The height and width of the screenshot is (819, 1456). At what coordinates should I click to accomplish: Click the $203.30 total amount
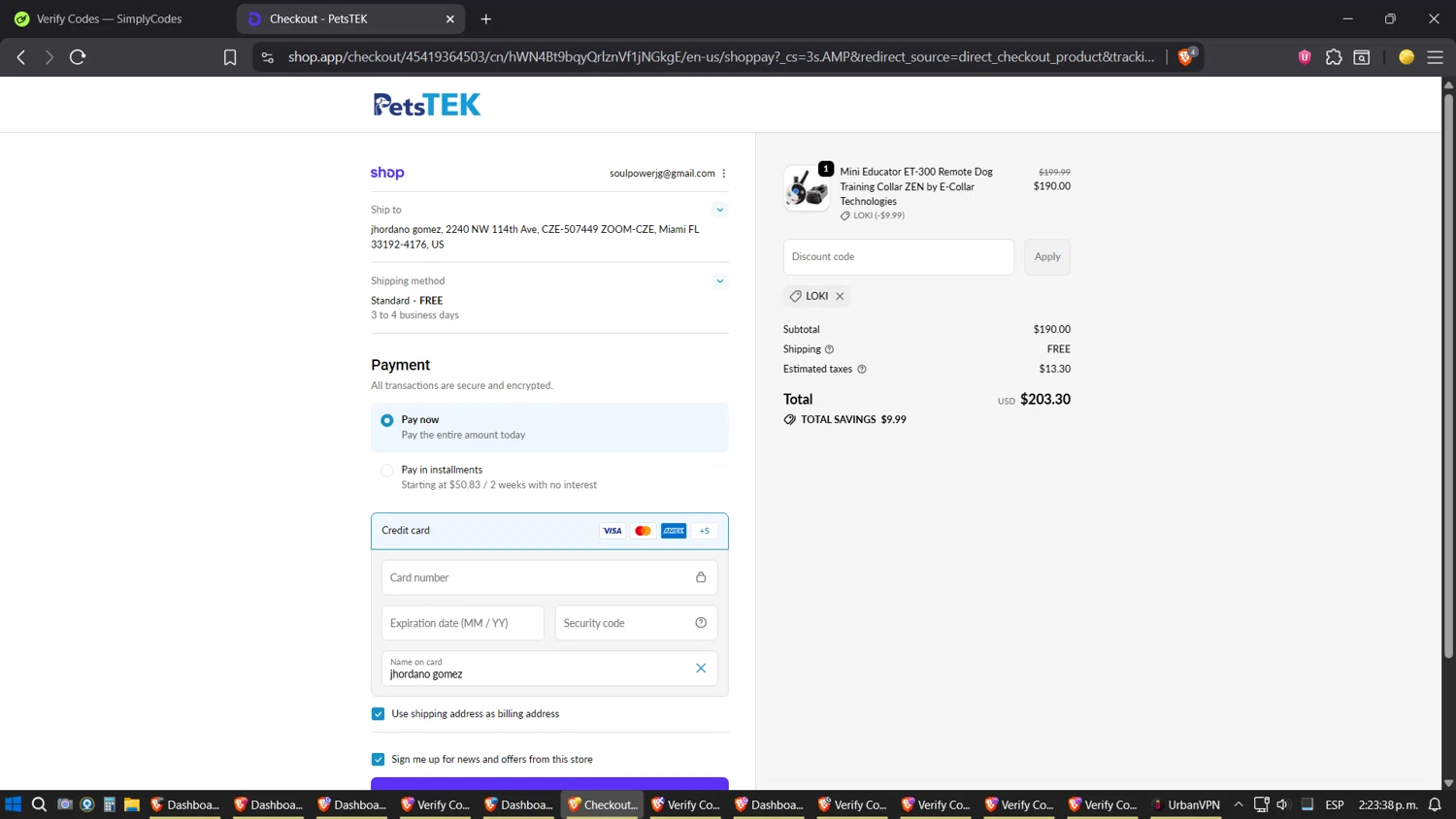pyautogui.click(x=1045, y=400)
